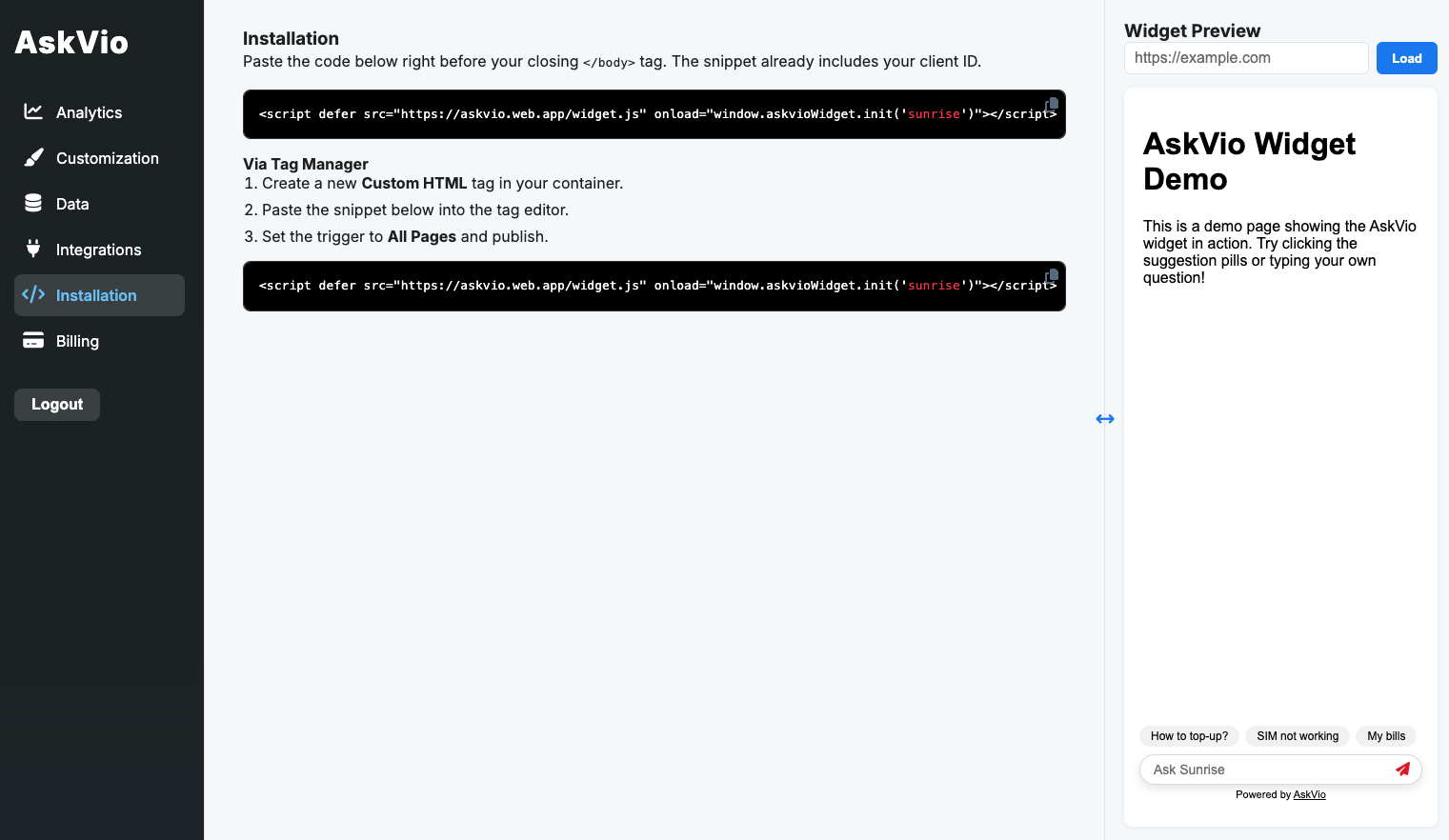Click the 'Custom HTML' step text
1449x840 pixels.
pyautogui.click(x=414, y=183)
